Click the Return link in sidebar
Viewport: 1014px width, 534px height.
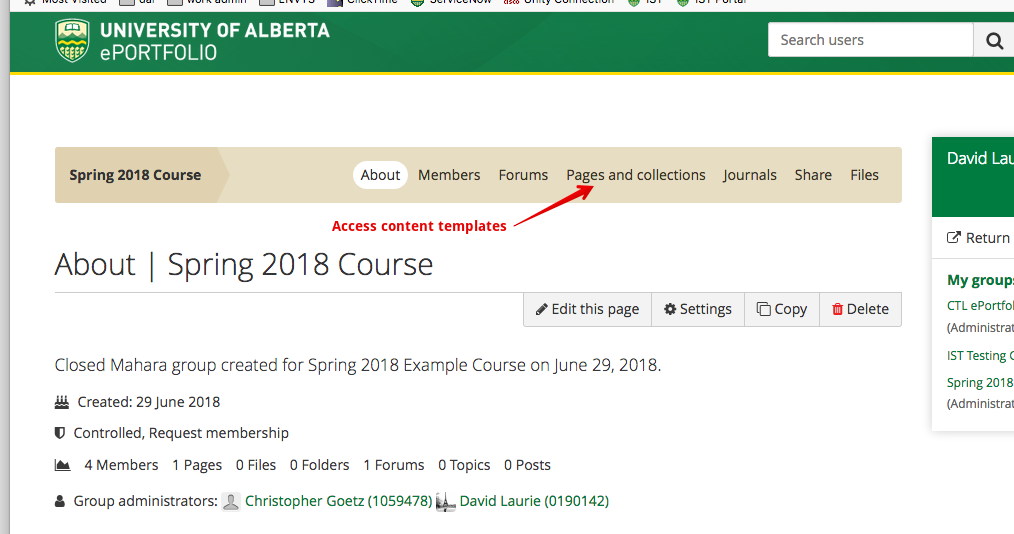tap(987, 238)
